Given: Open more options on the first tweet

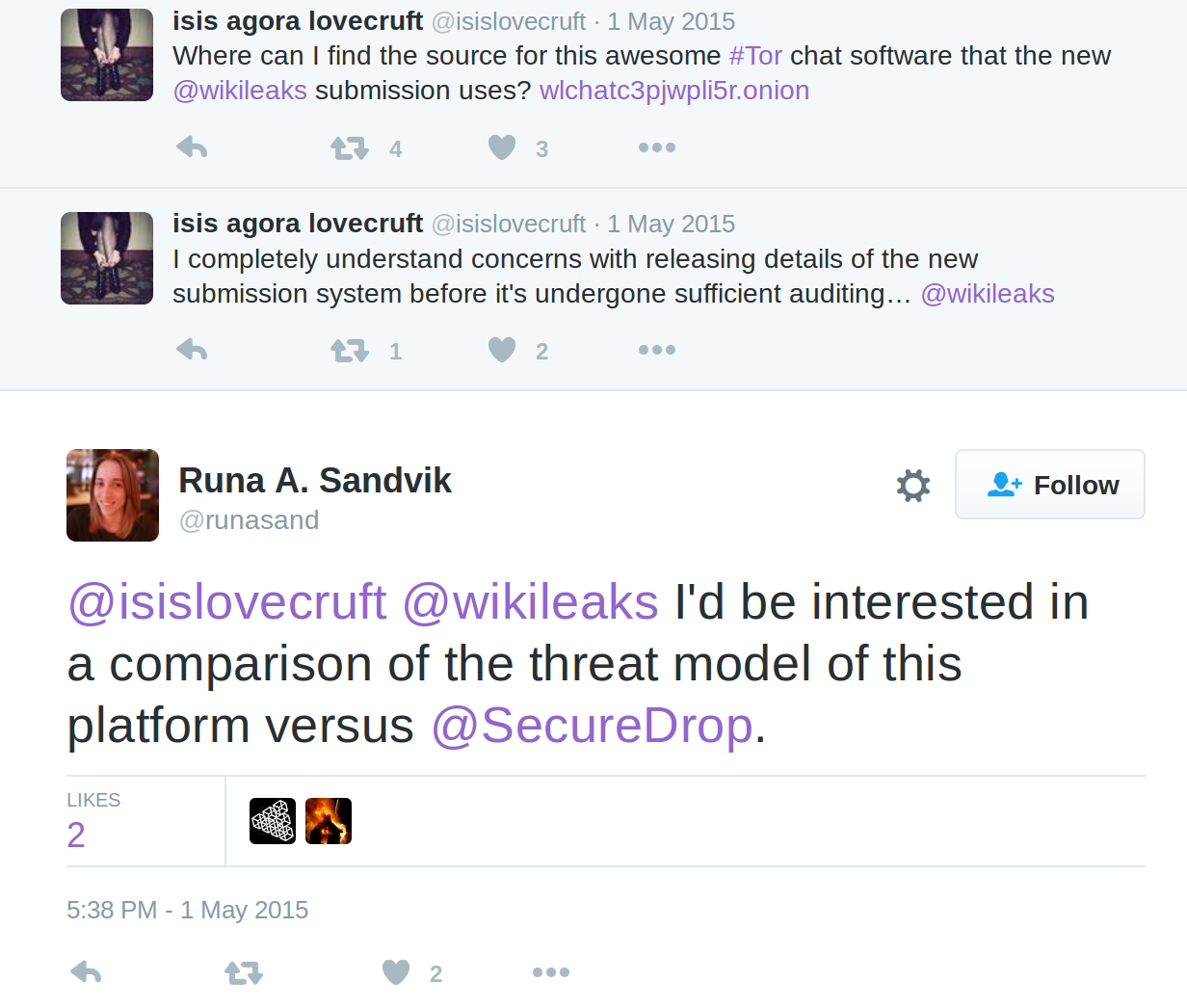Looking at the screenshot, I should pos(657,147).
